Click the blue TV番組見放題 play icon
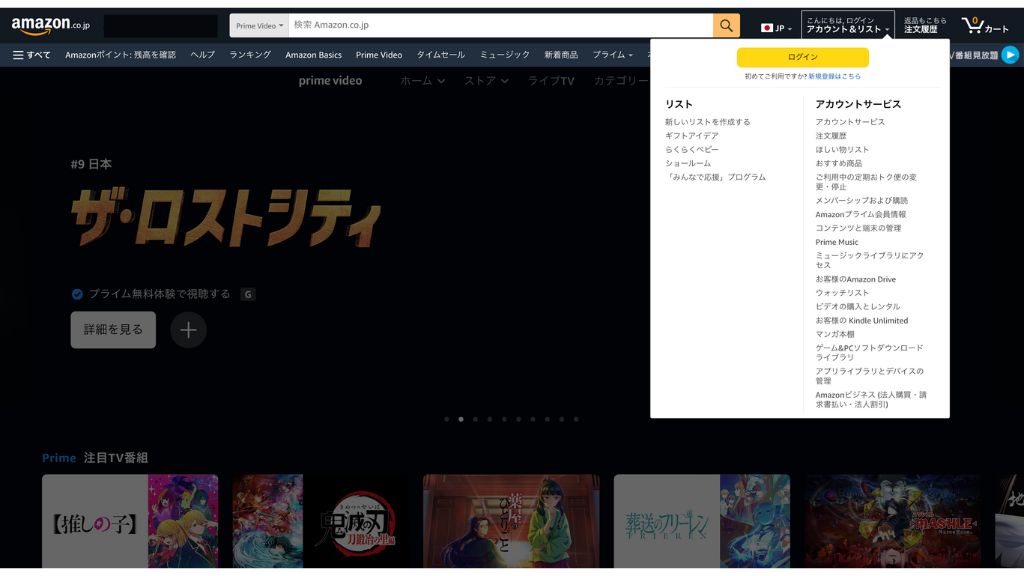The height and width of the screenshot is (576, 1024). coord(1009,55)
